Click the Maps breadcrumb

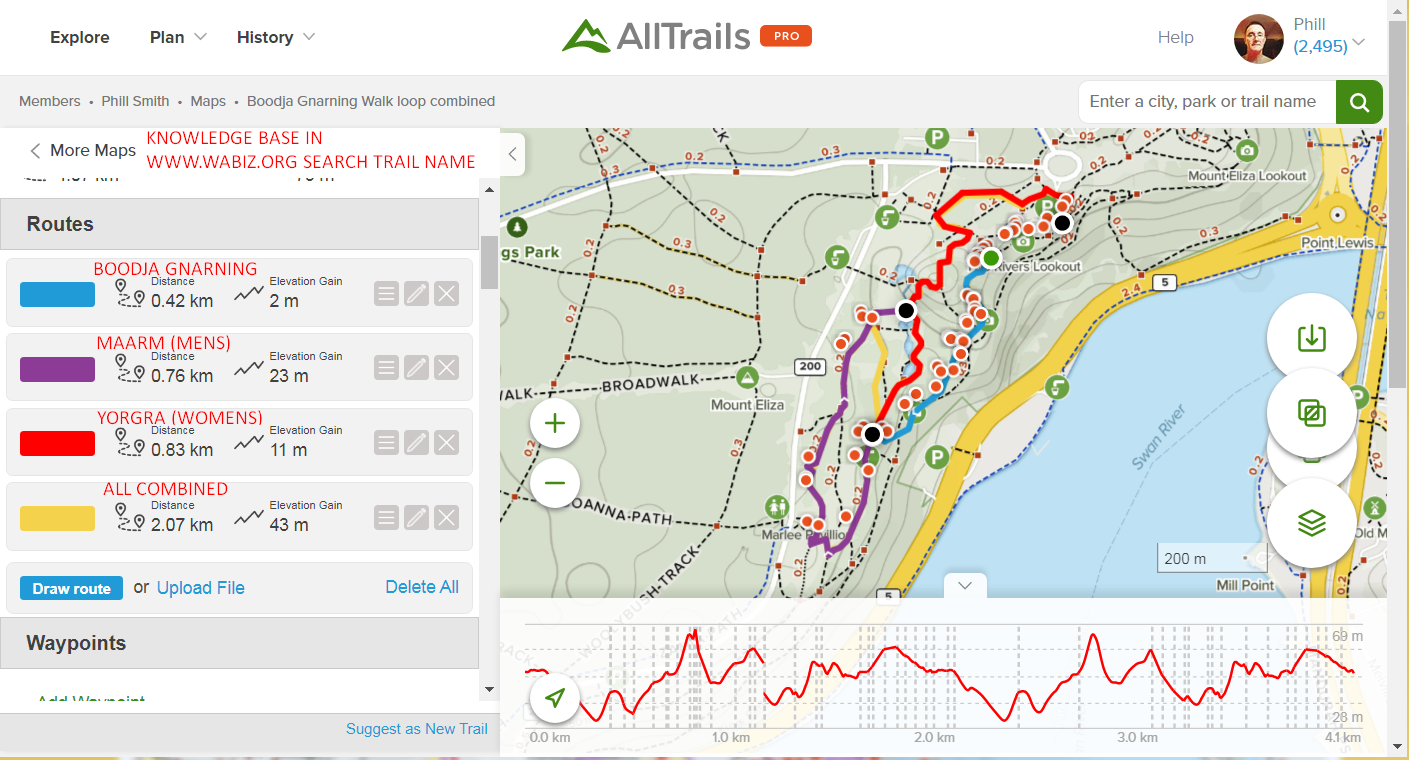208,101
